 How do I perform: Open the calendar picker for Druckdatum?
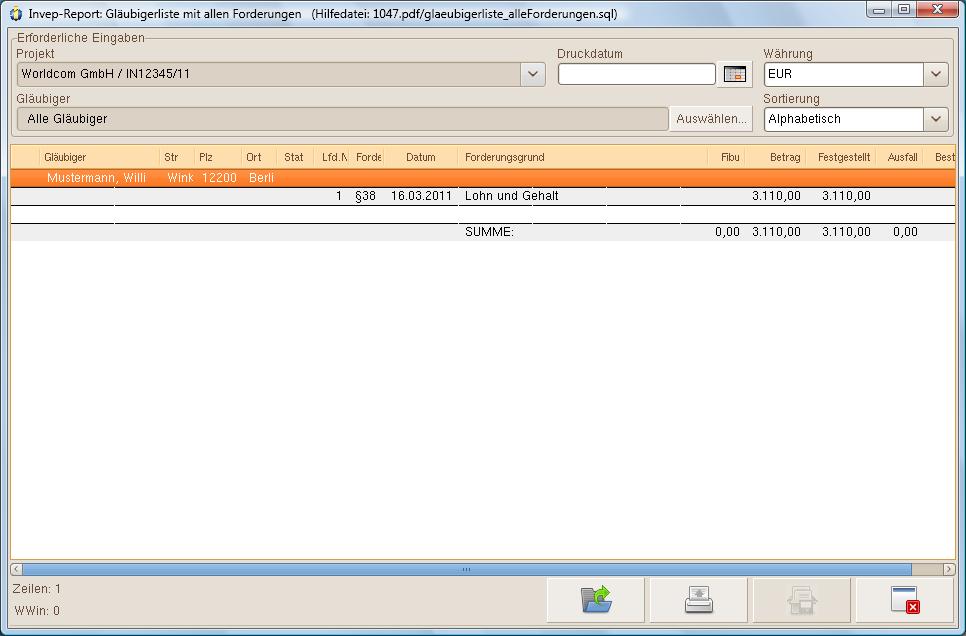(734, 74)
